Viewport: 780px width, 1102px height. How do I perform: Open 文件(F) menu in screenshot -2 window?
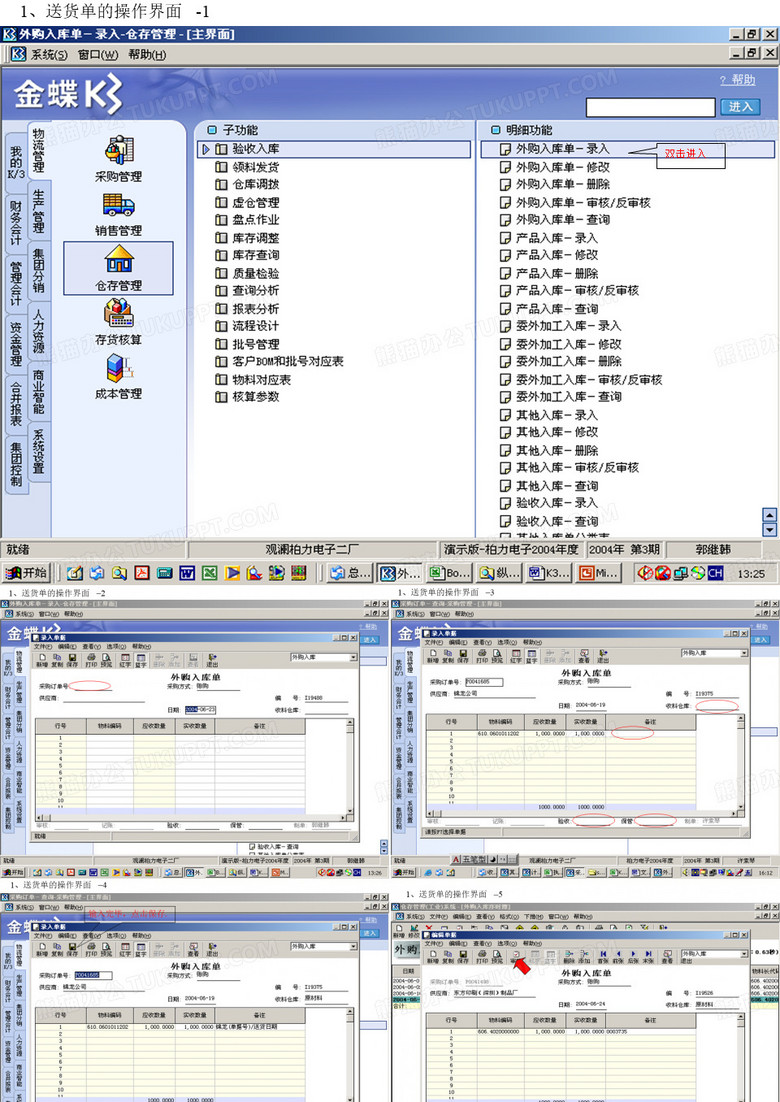tap(44, 647)
